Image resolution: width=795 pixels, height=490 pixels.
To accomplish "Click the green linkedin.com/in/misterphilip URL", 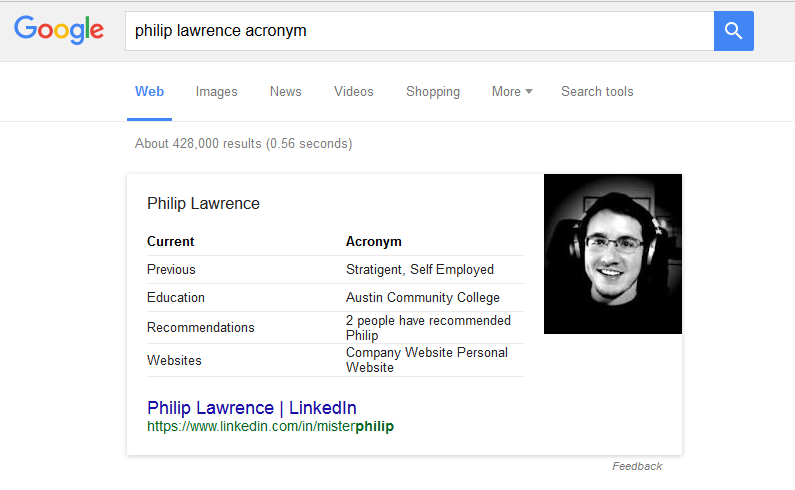I will pyautogui.click(x=270, y=427).
